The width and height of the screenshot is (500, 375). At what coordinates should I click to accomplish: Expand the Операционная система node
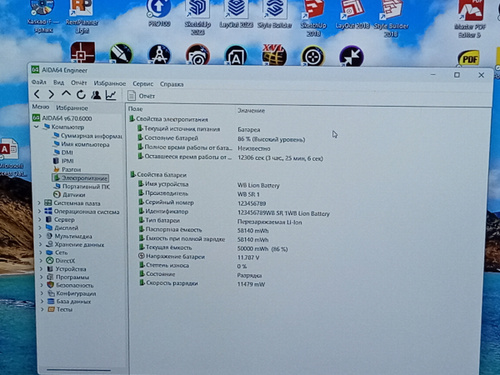[40, 211]
